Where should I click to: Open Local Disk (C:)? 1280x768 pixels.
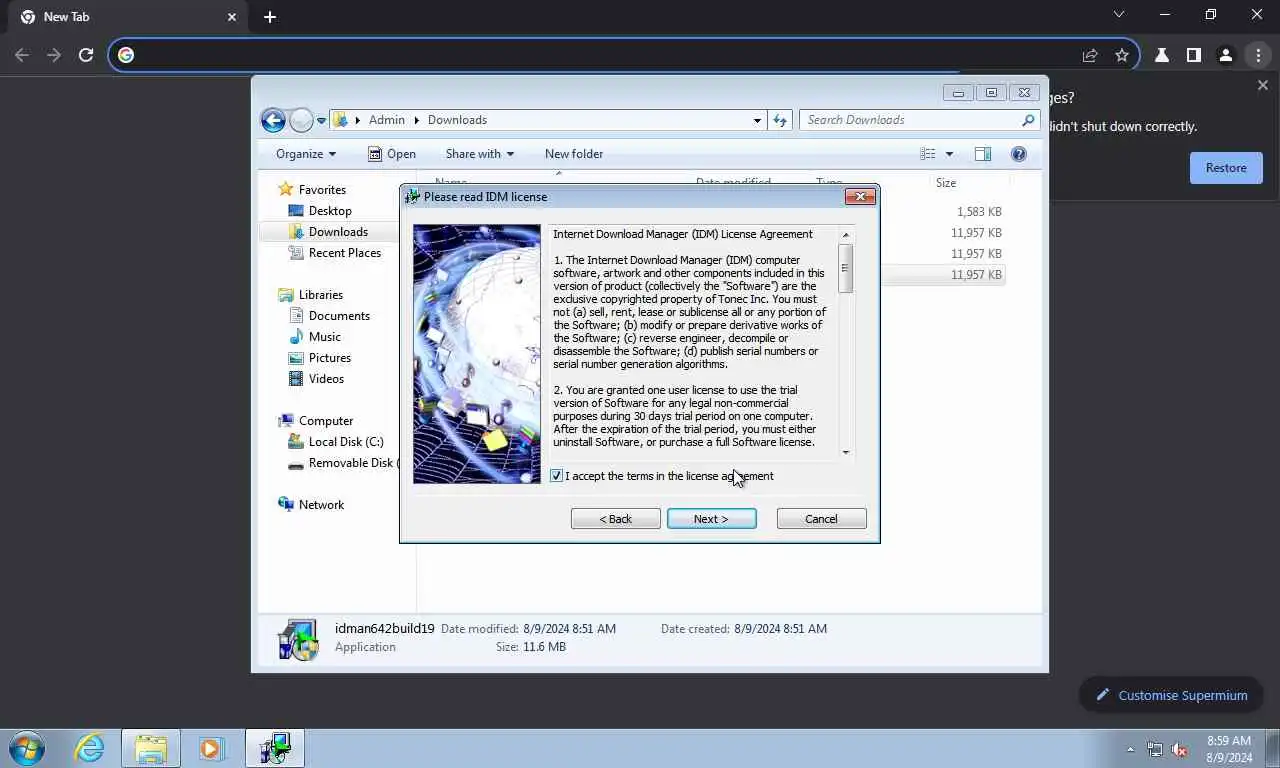pos(345,442)
